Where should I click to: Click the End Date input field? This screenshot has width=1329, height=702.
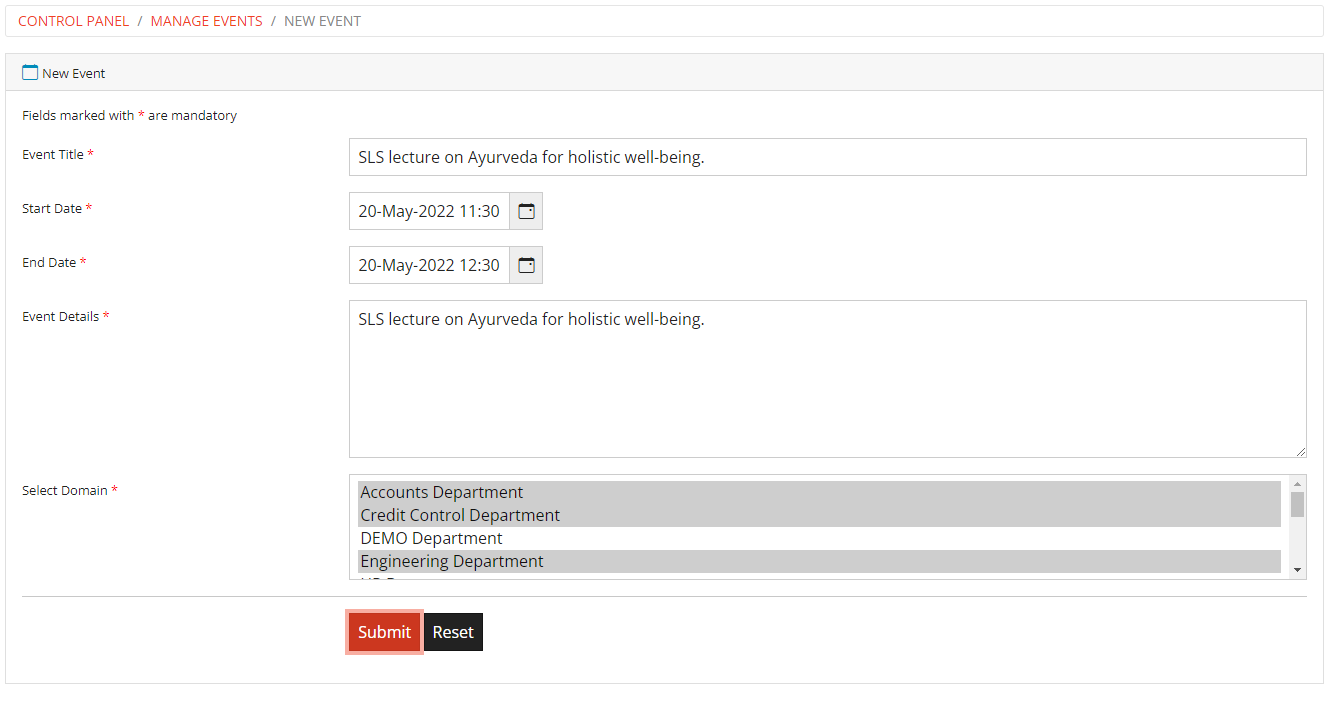click(428, 264)
